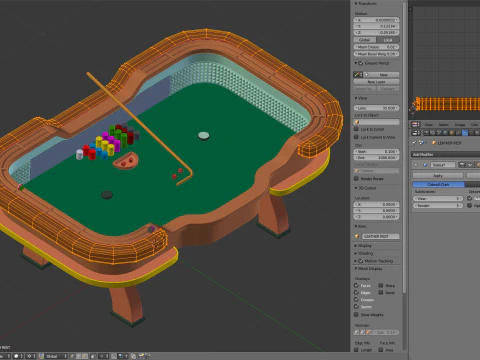Open the Global transform orientation dropdown
This screenshot has height=360, width=480.
tap(56, 356)
